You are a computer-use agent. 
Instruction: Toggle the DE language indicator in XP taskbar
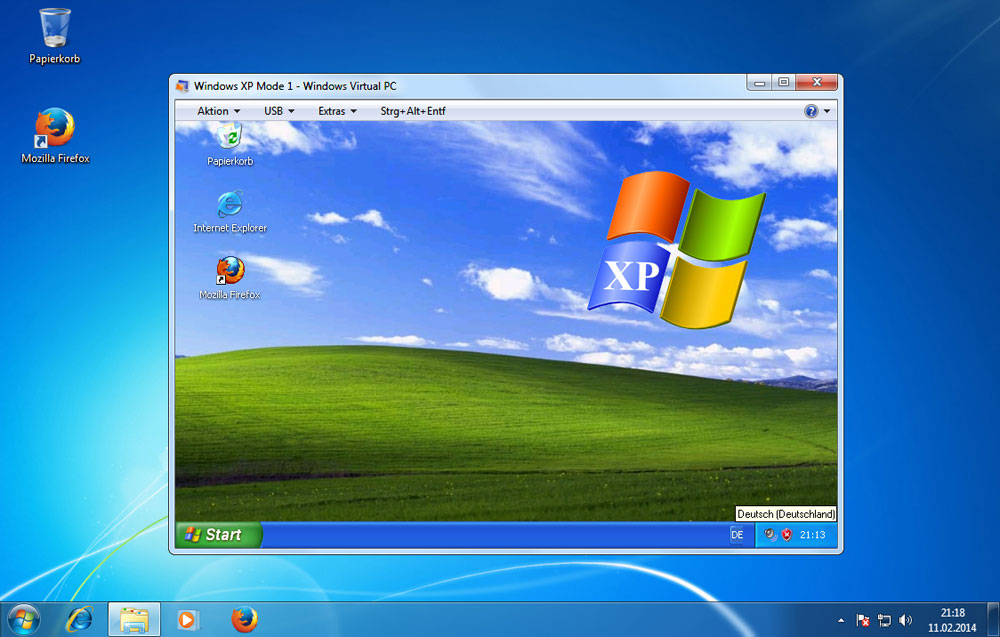click(737, 535)
